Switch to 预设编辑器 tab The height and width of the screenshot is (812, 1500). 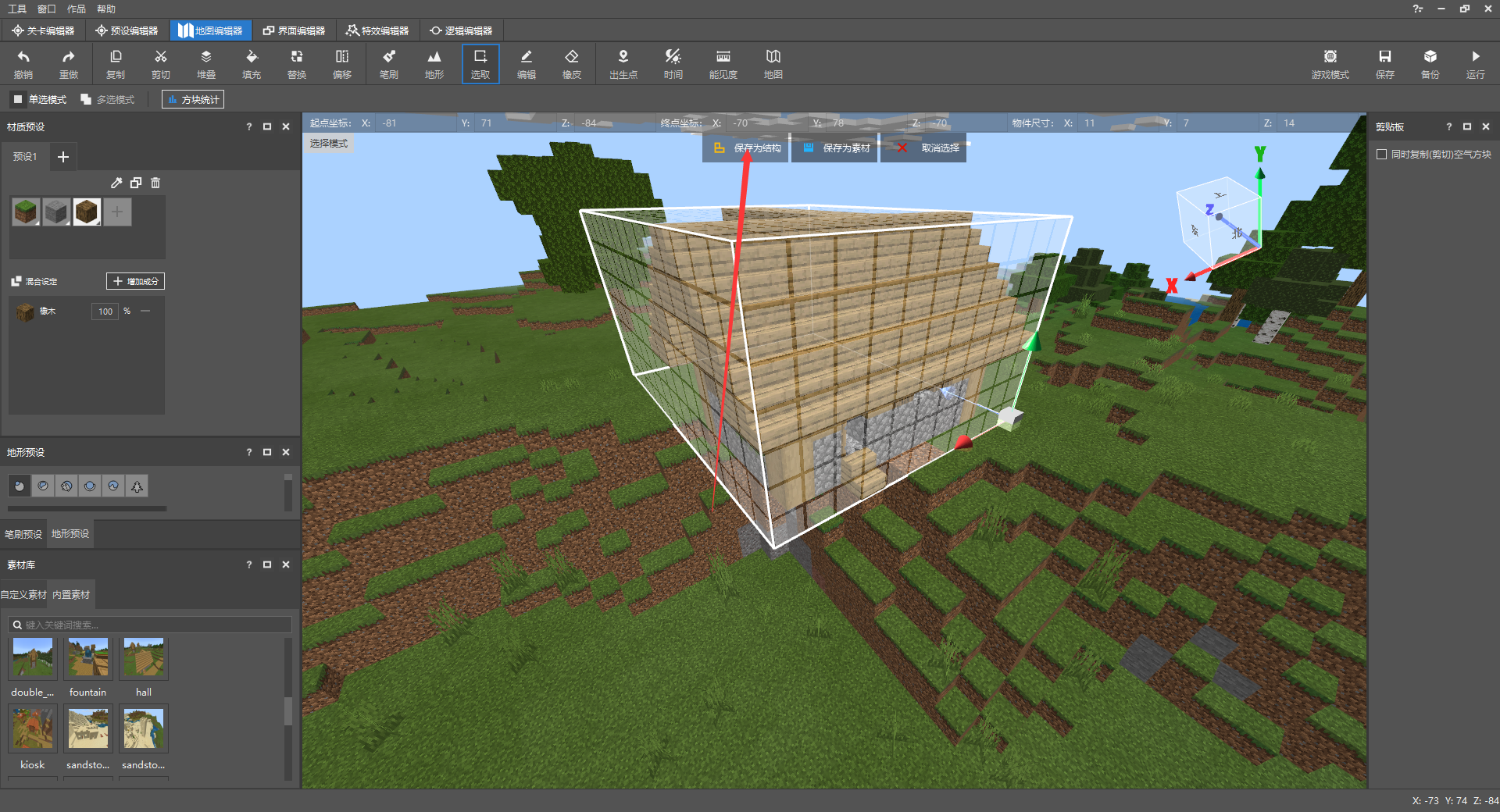click(x=127, y=30)
